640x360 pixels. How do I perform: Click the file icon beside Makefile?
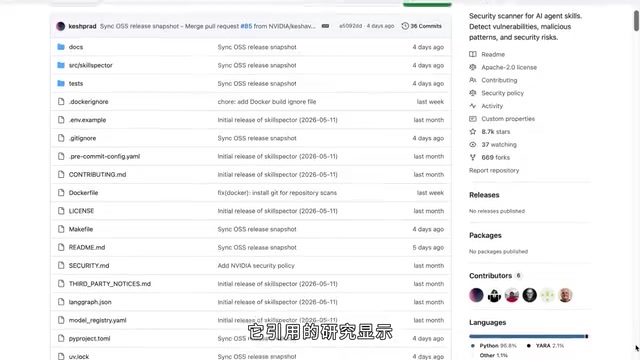[x=61, y=229]
